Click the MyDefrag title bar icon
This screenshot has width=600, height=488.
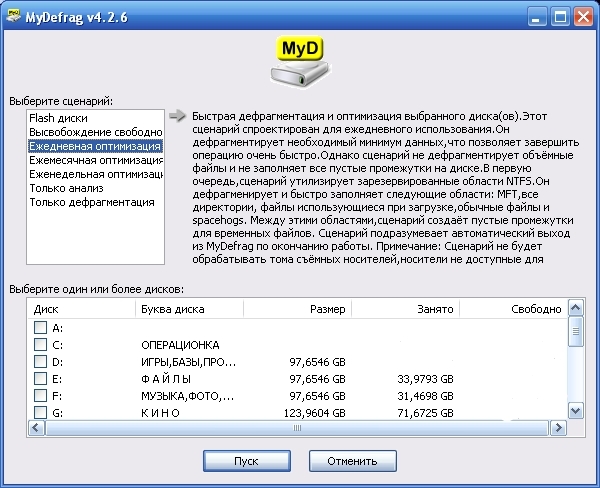[x=13, y=16]
